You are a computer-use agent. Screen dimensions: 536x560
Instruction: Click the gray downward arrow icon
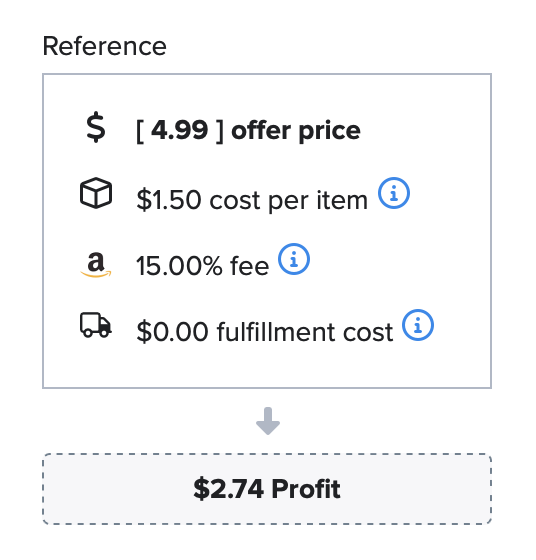[x=268, y=421]
